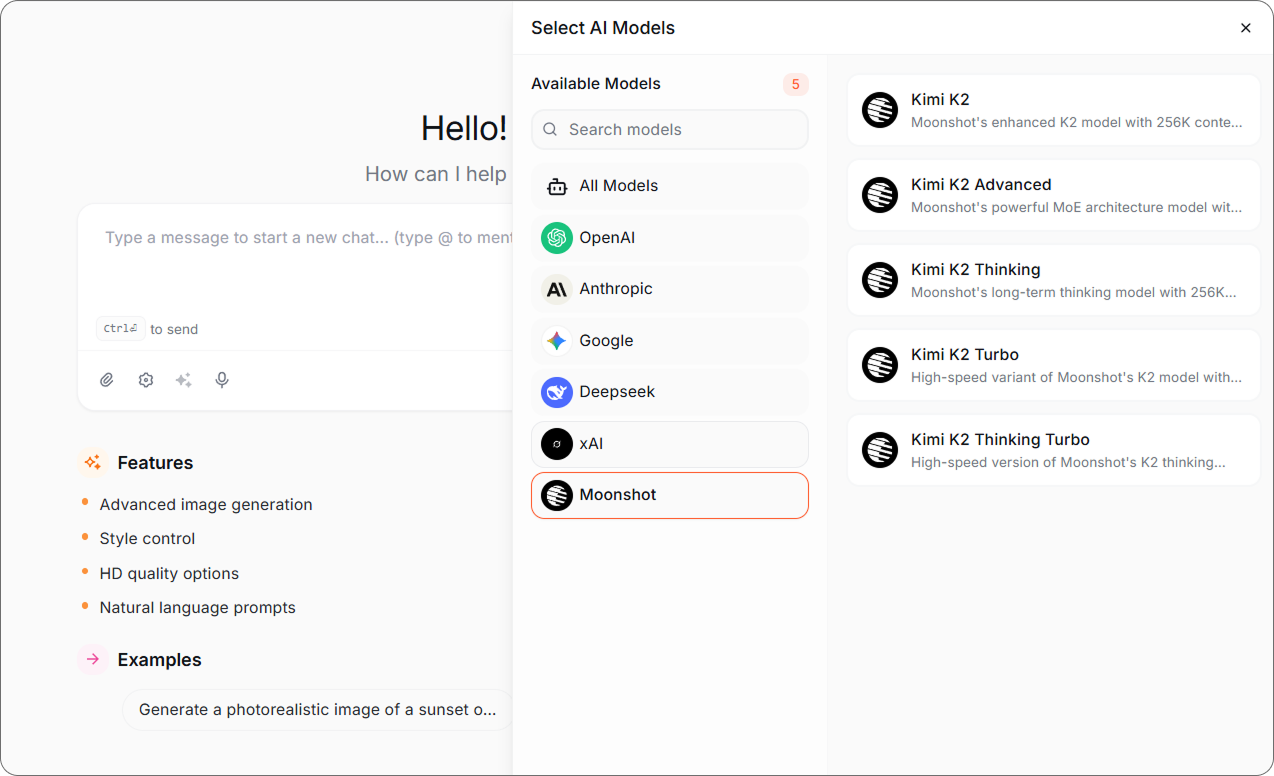The height and width of the screenshot is (776, 1274).
Task: Choose the Kimi K2 Thinking model
Action: coord(1054,280)
